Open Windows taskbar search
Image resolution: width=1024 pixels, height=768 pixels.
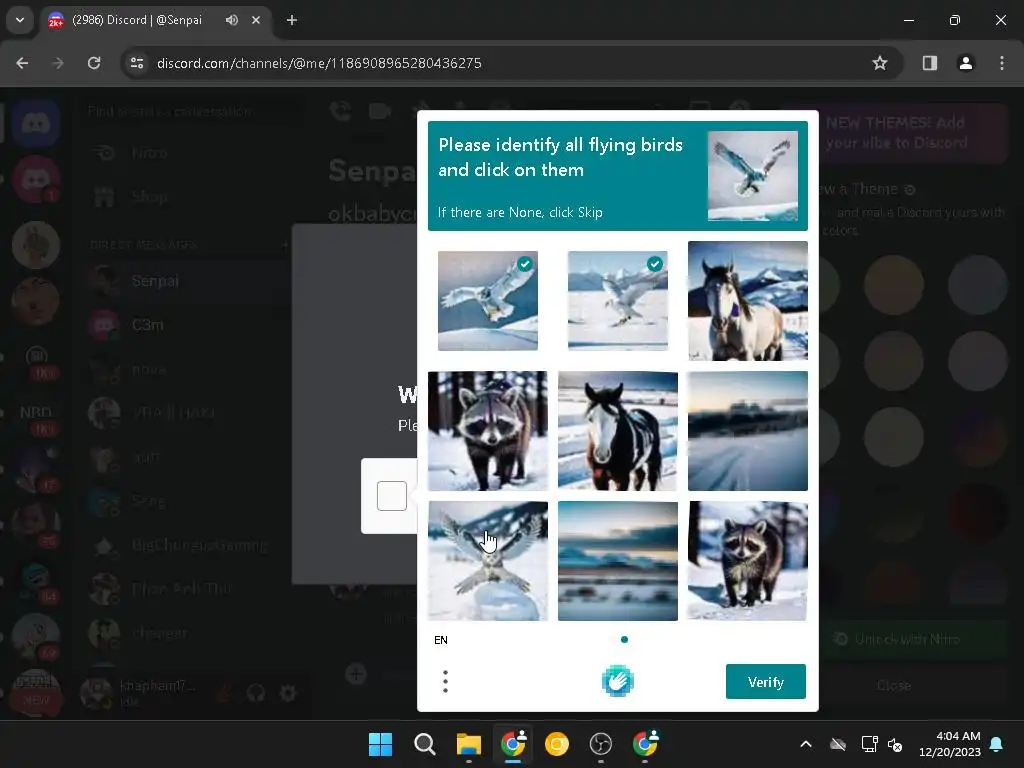click(x=424, y=744)
